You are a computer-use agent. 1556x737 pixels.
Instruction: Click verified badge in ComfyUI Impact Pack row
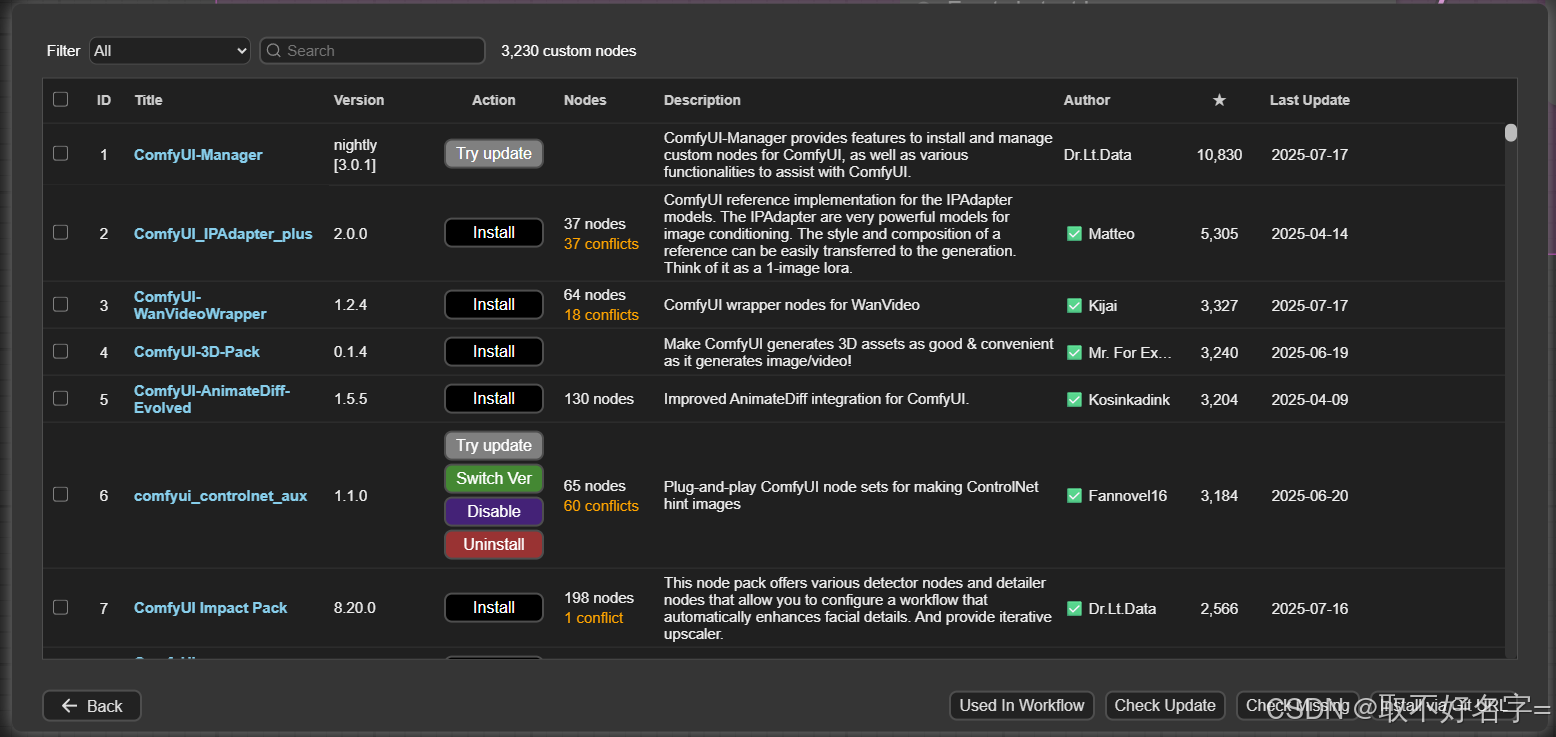[x=1074, y=608]
